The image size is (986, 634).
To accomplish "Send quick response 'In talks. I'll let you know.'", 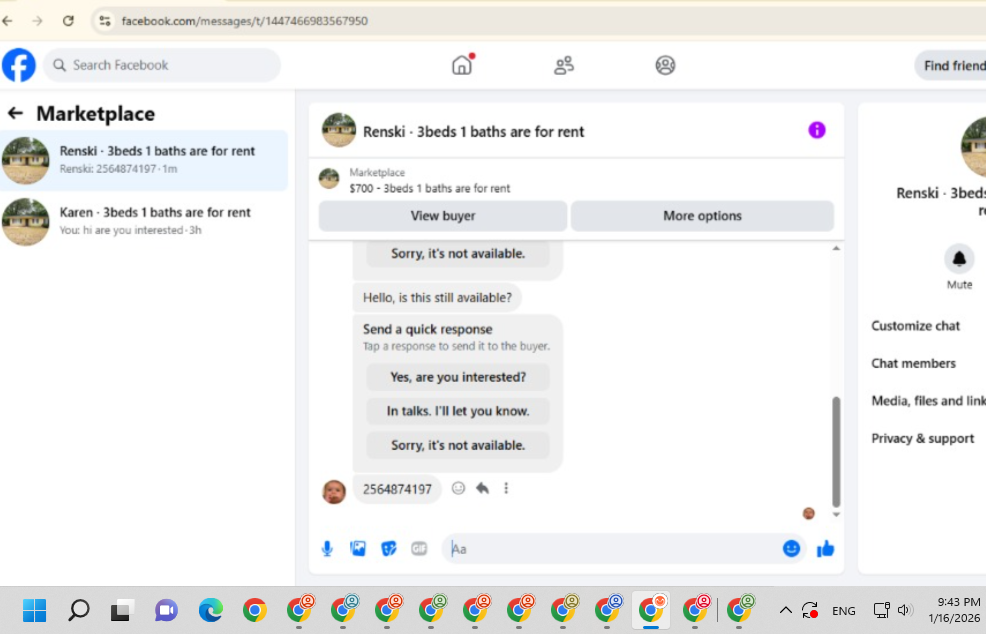I will (x=458, y=411).
